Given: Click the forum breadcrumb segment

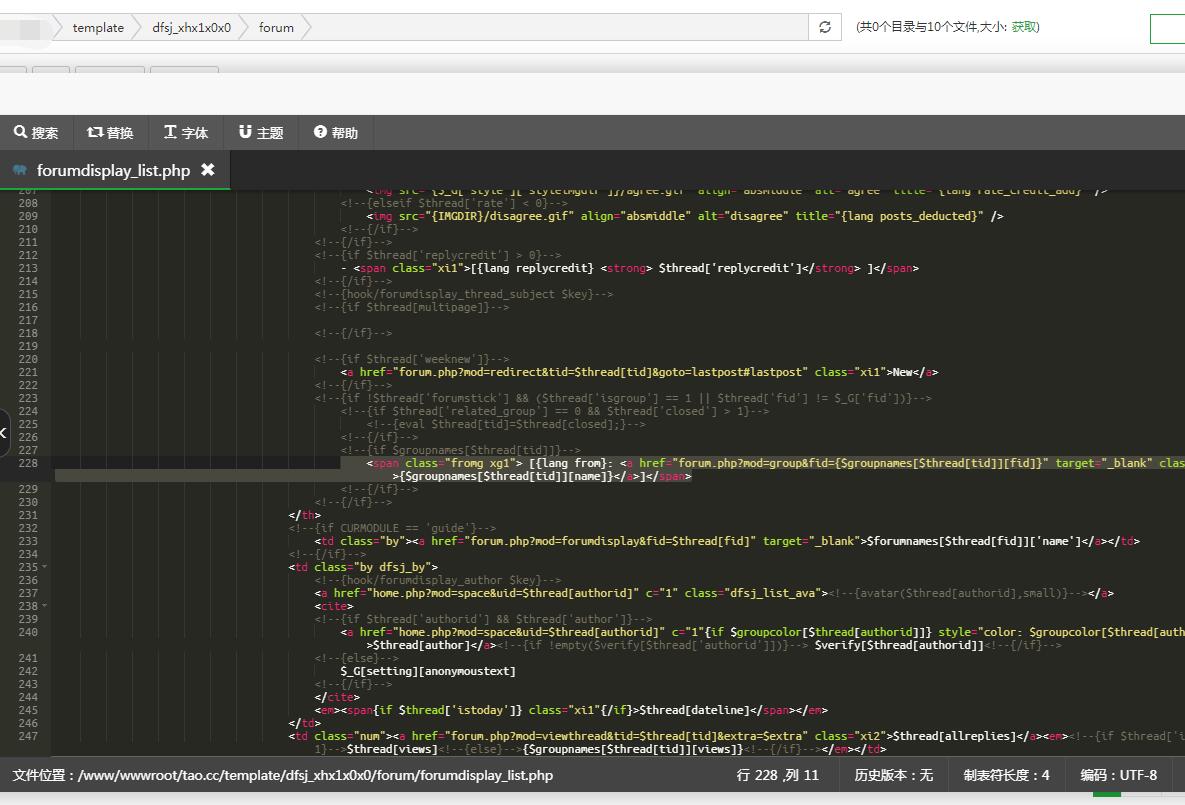Looking at the screenshot, I should 276,27.
